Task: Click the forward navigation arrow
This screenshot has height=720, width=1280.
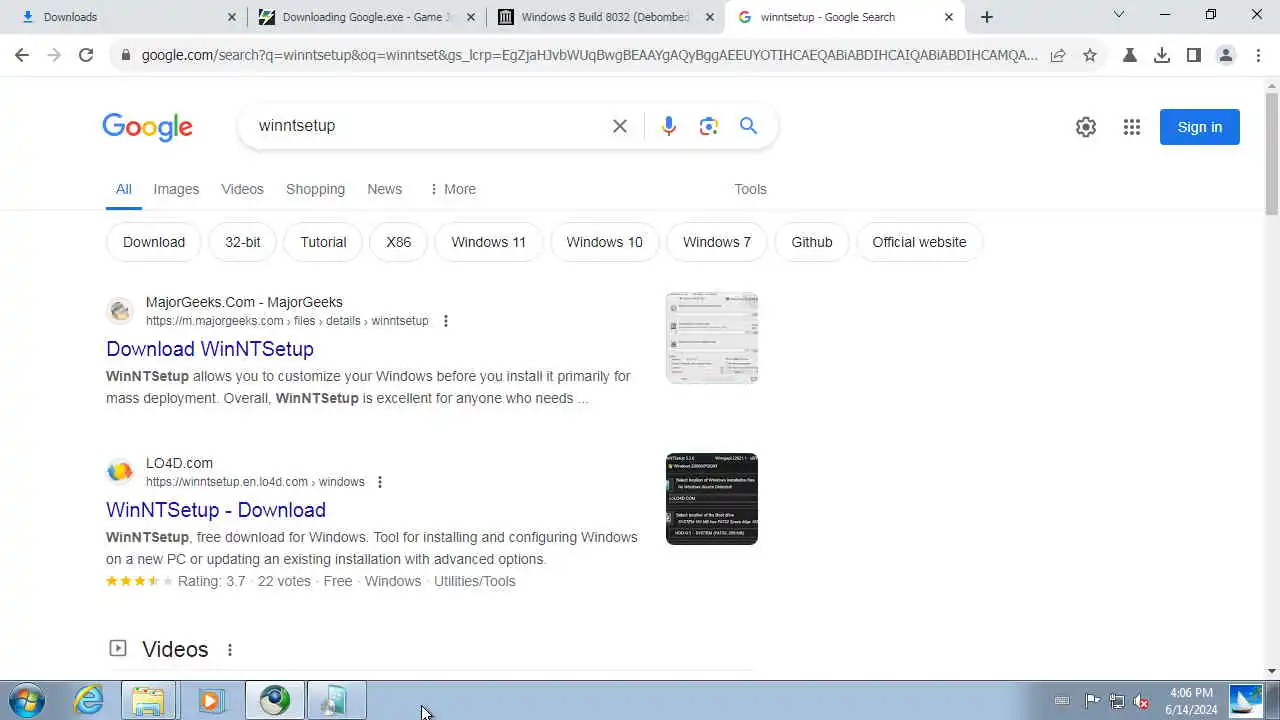Action: pos(54,56)
